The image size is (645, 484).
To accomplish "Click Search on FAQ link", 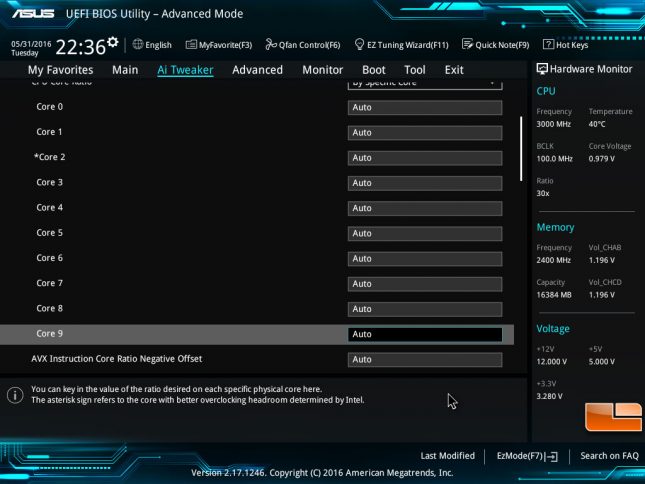I will pyautogui.click(x=609, y=456).
